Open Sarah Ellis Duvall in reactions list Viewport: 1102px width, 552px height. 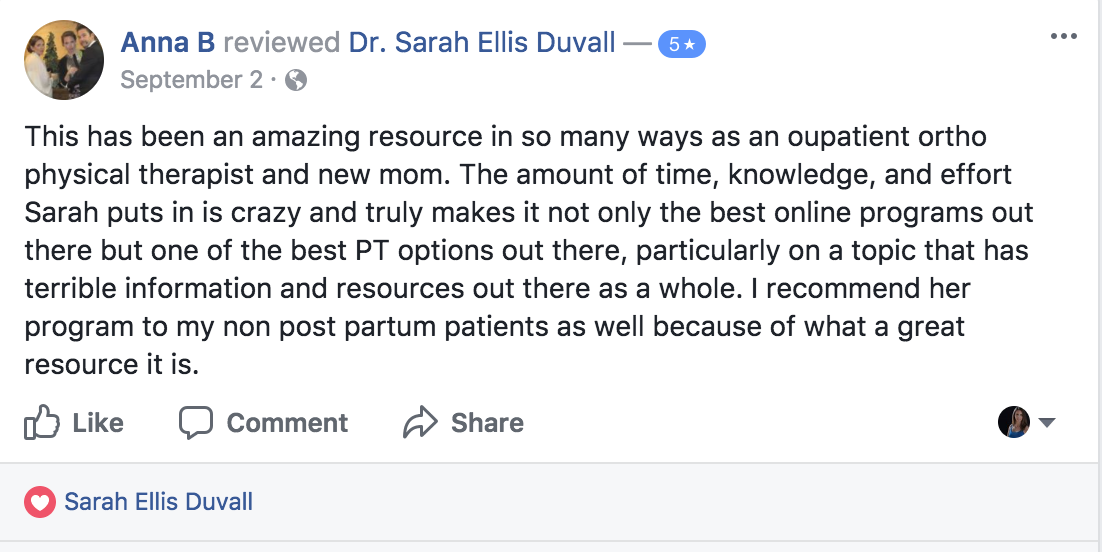tap(158, 502)
